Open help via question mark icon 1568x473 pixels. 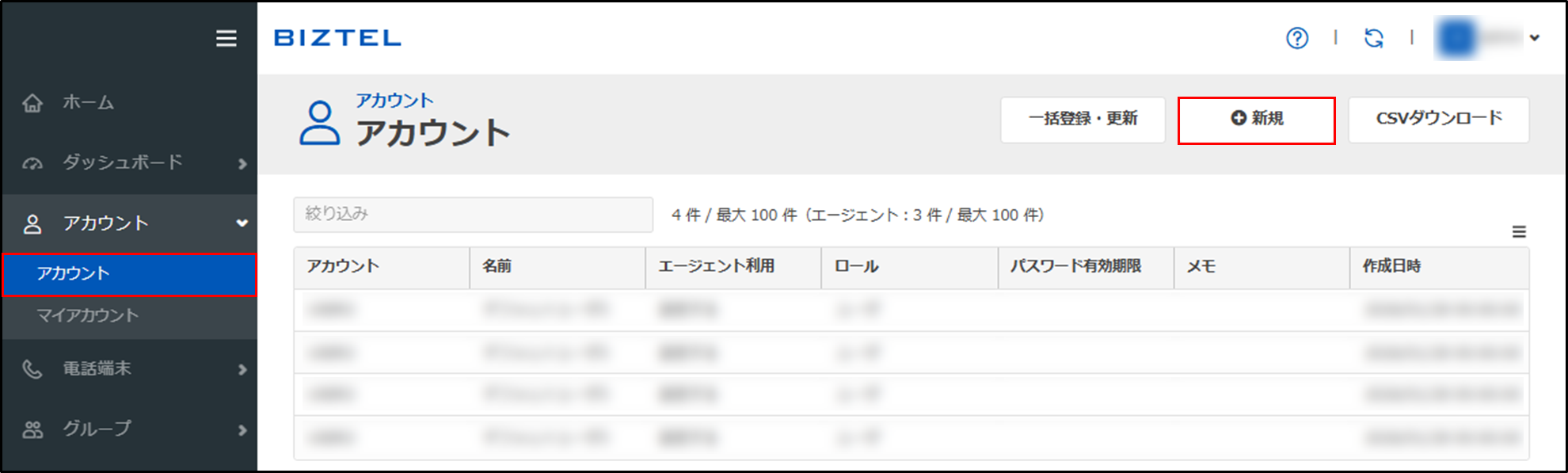[x=1297, y=38]
